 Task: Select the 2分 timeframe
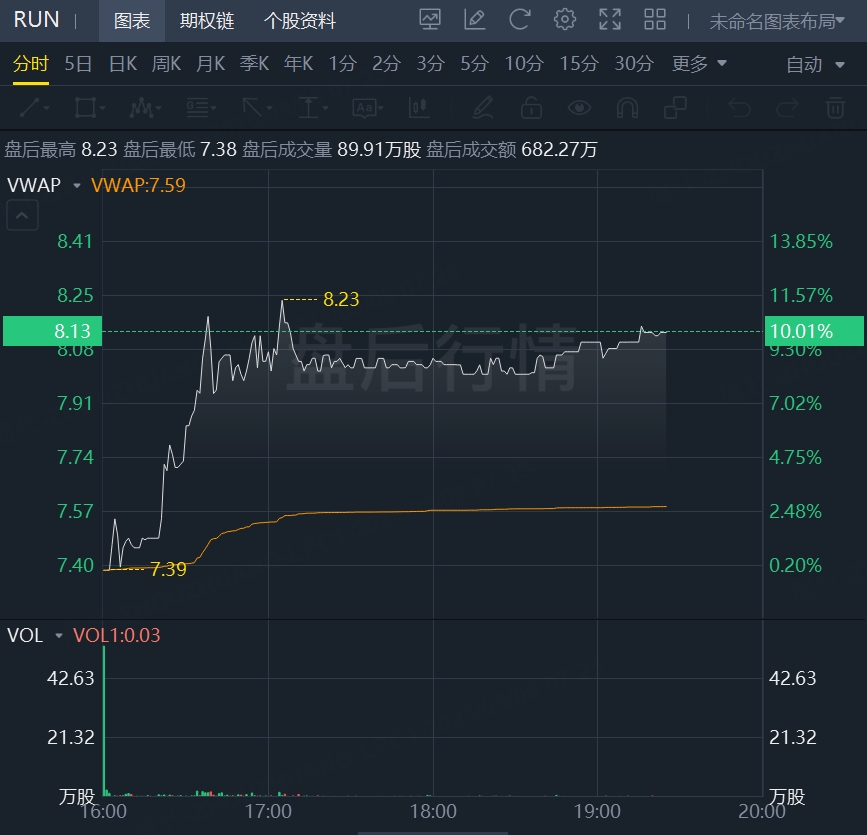point(386,64)
